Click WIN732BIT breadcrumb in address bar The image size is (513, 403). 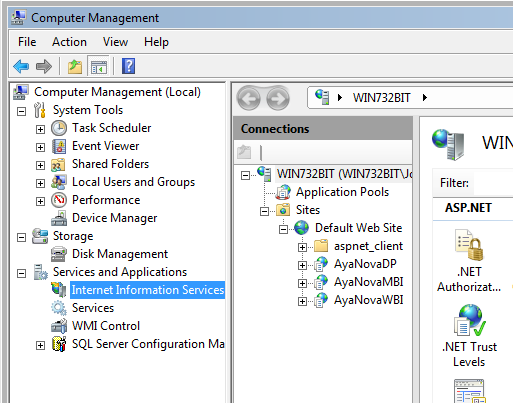382,98
